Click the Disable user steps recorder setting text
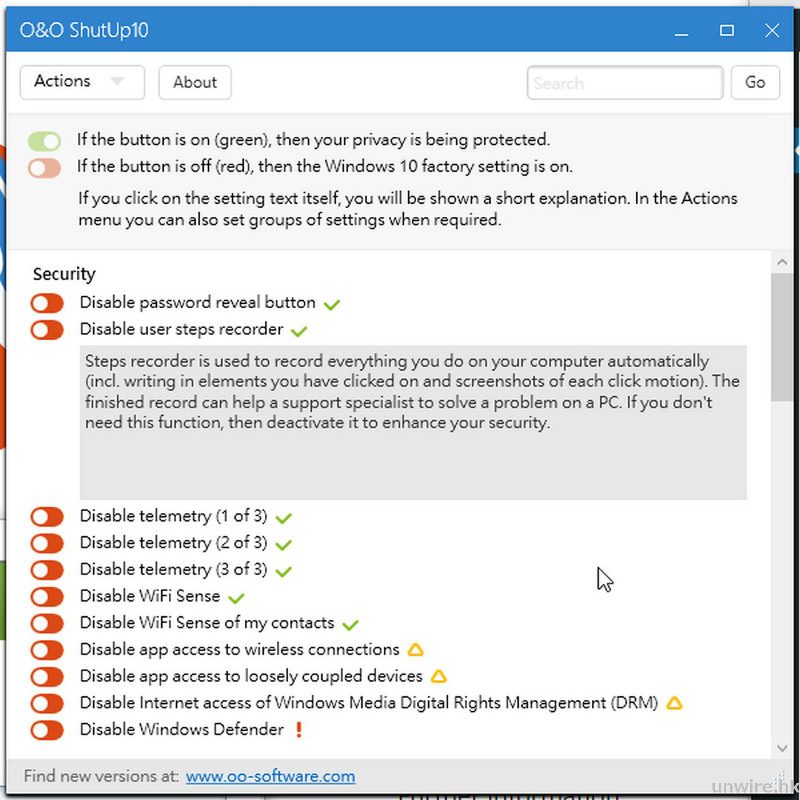Image resolution: width=800 pixels, height=800 pixels. 181,329
